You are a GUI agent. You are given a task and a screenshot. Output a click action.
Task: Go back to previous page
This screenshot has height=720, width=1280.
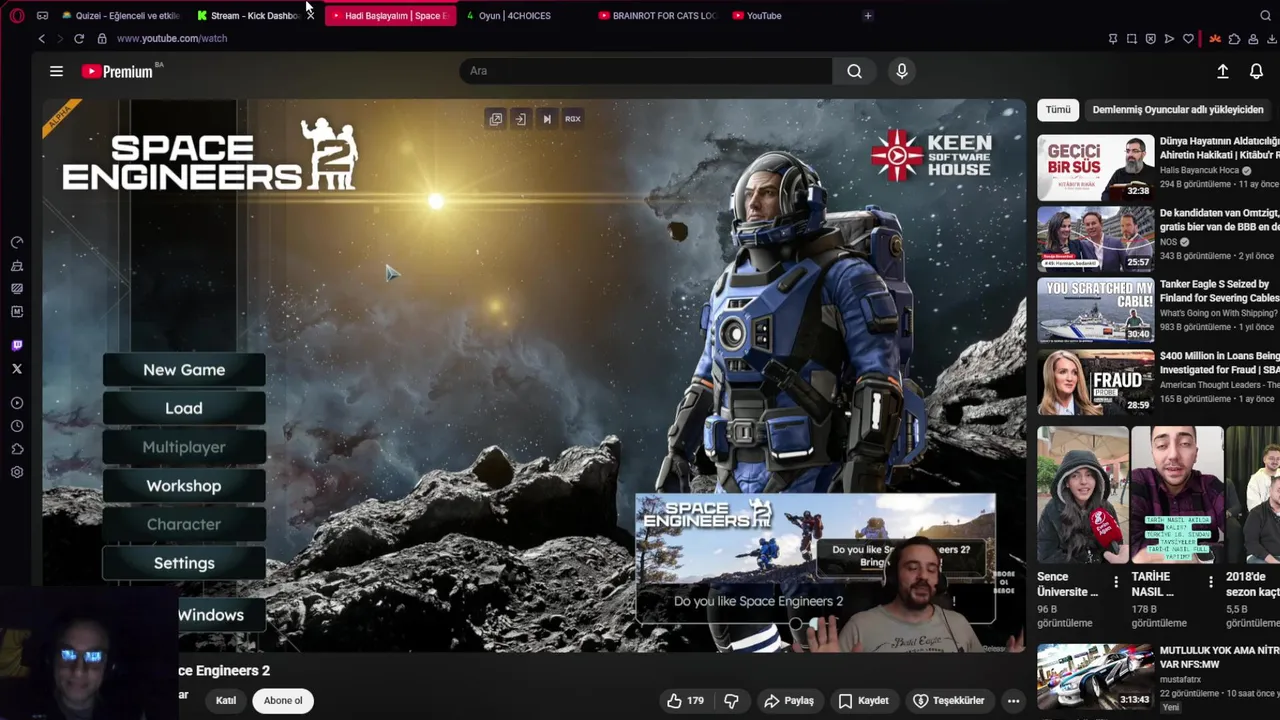pyautogui.click(x=41, y=38)
